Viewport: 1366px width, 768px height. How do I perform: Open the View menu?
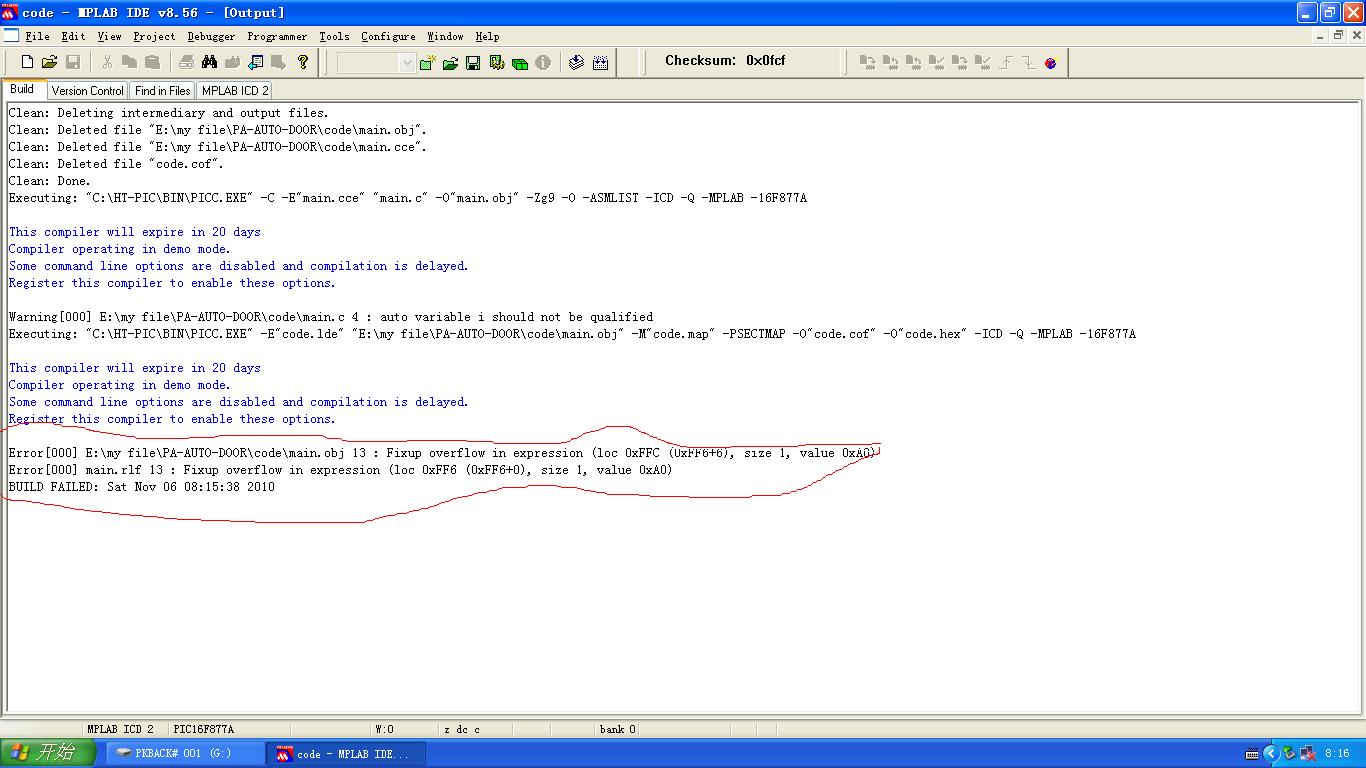109,36
